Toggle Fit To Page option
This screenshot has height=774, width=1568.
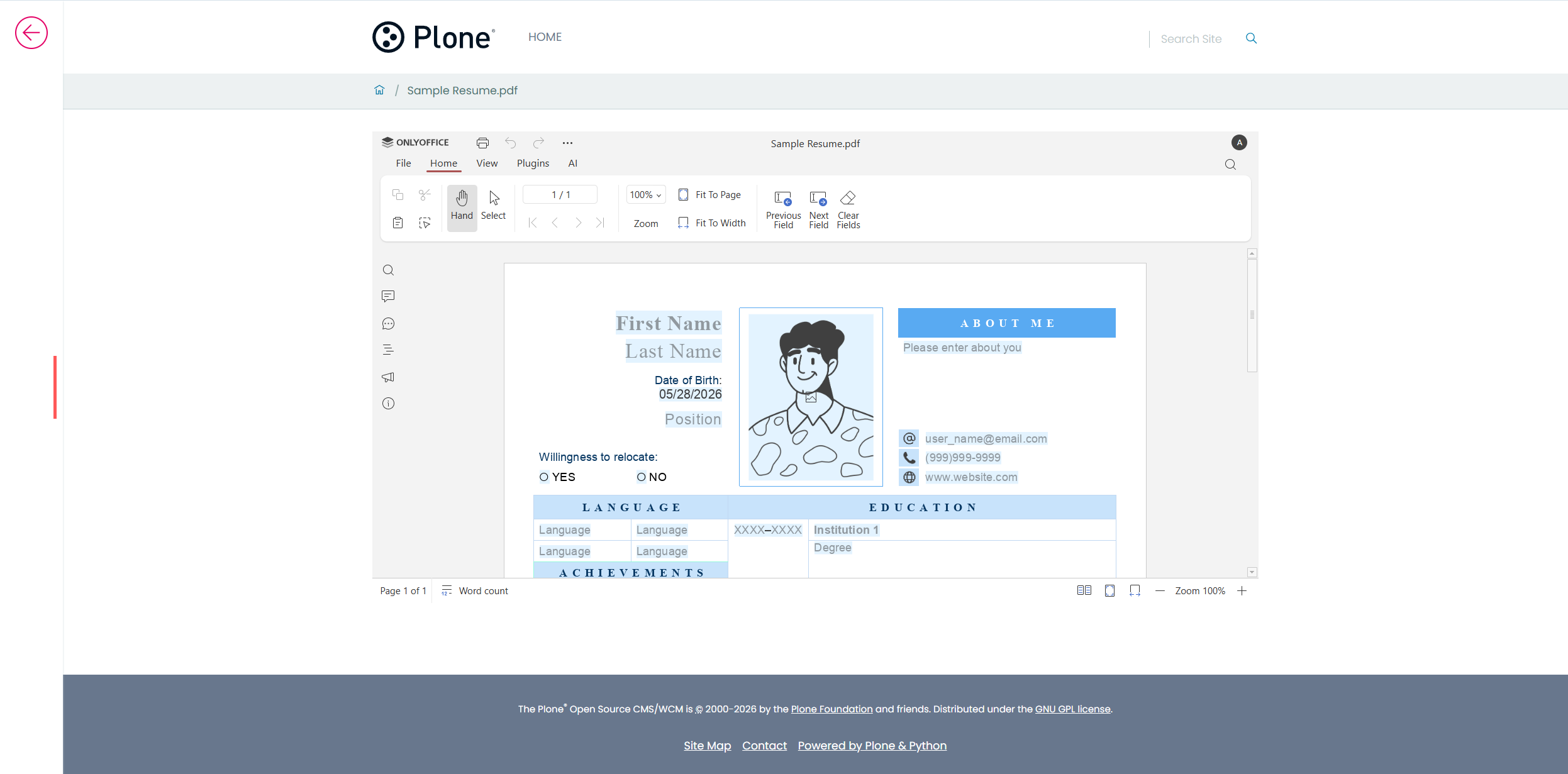coord(709,195)
